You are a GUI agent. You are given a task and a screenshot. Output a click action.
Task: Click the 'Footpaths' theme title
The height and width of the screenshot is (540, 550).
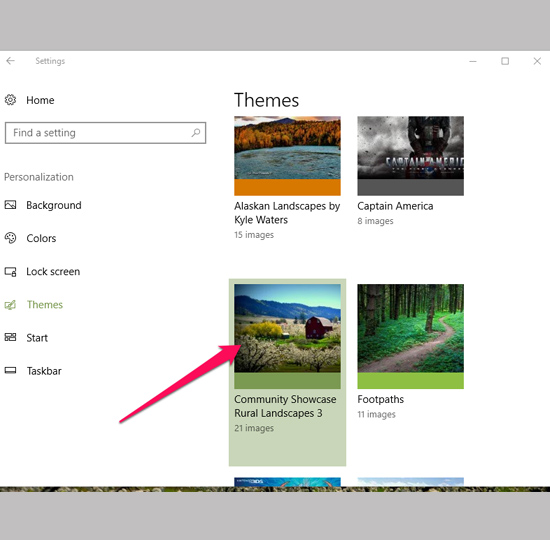381,399
